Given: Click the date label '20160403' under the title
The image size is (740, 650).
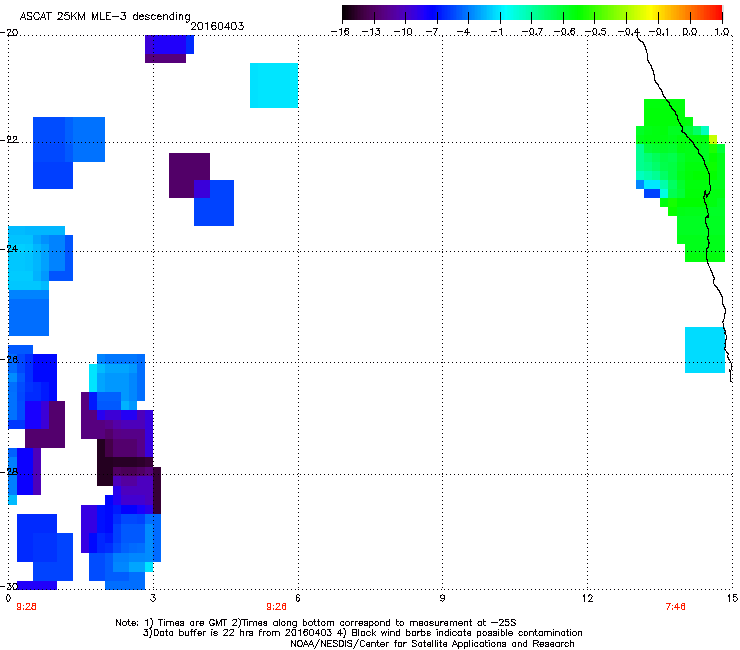Looking at the screenshot, I should point(217,26).
